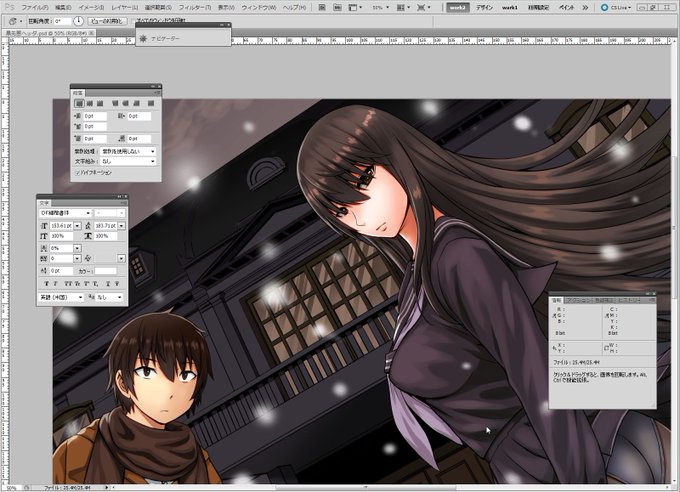Open the 文字組み dropdown in Paragraph panel
680x492 pixels.
[128, 161]
